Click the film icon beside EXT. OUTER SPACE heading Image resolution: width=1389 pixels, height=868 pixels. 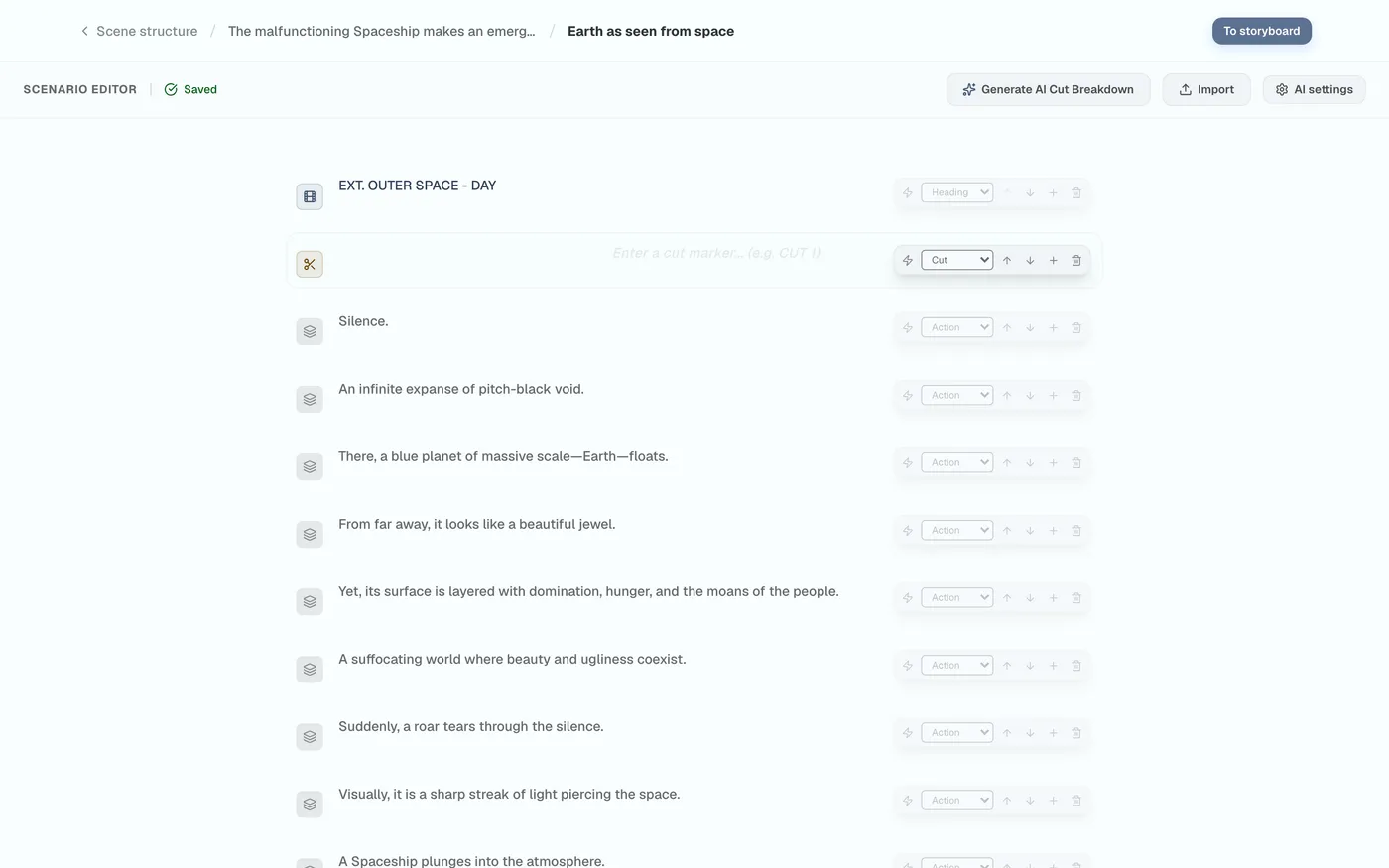click(310, 196)
